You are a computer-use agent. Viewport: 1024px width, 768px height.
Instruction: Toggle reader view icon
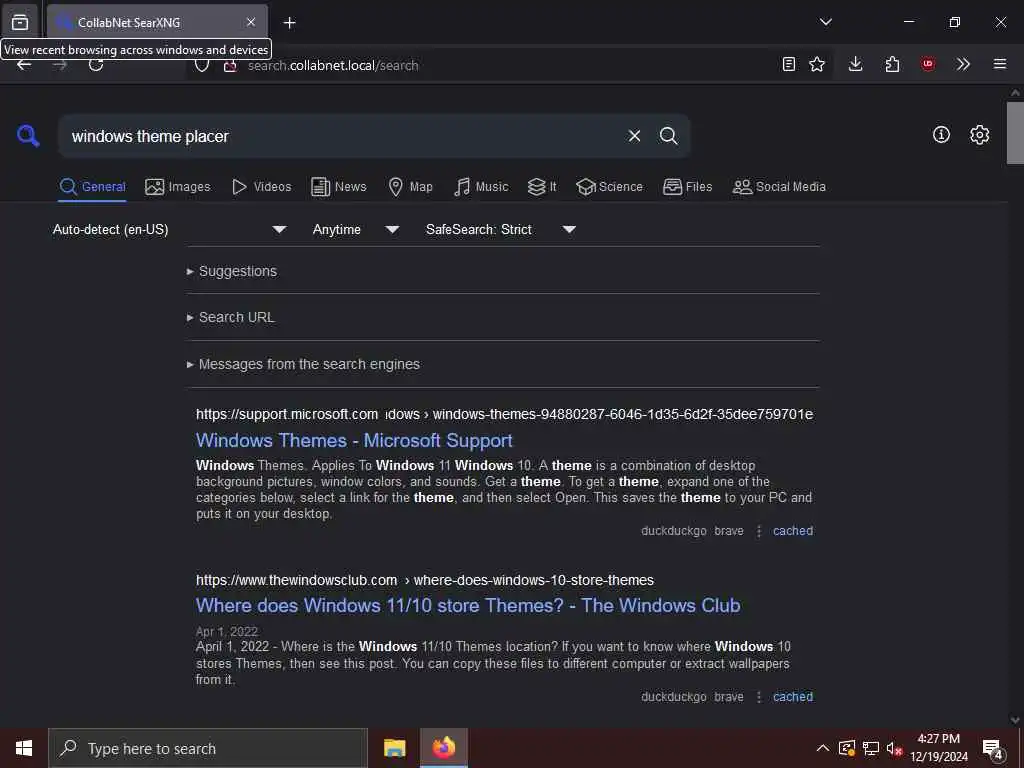click(789, 64)
